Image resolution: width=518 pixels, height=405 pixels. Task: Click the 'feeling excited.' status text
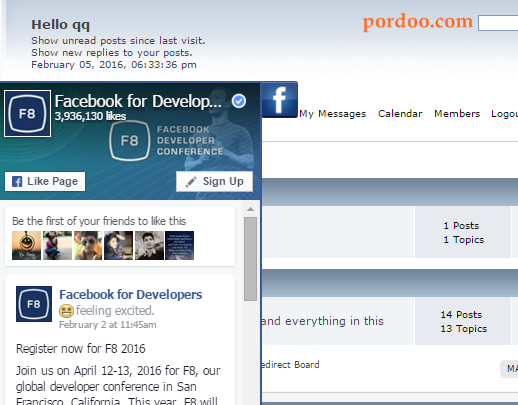click(x=115, y=311)
